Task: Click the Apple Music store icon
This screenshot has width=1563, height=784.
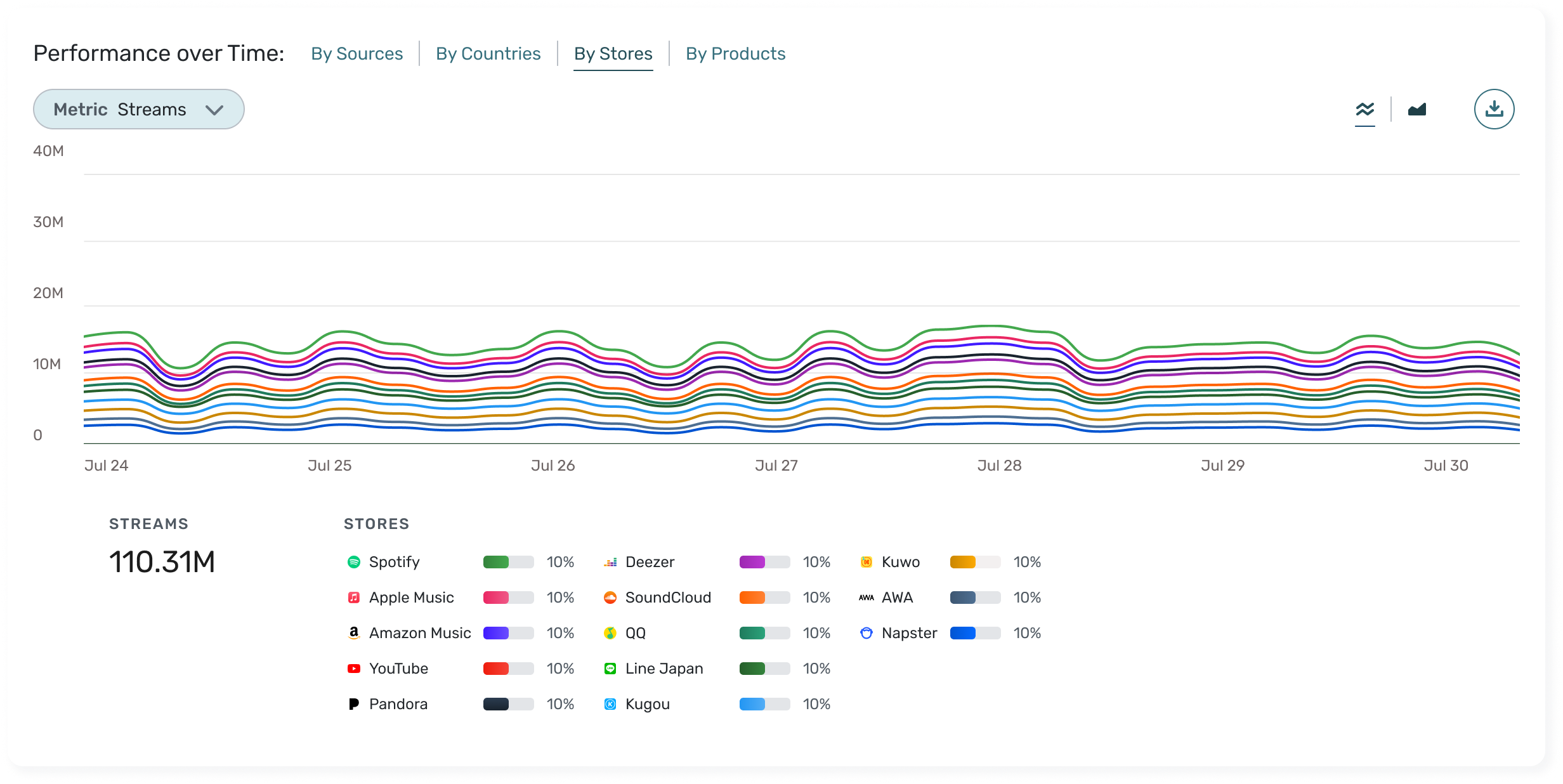Action: point(354,598)
